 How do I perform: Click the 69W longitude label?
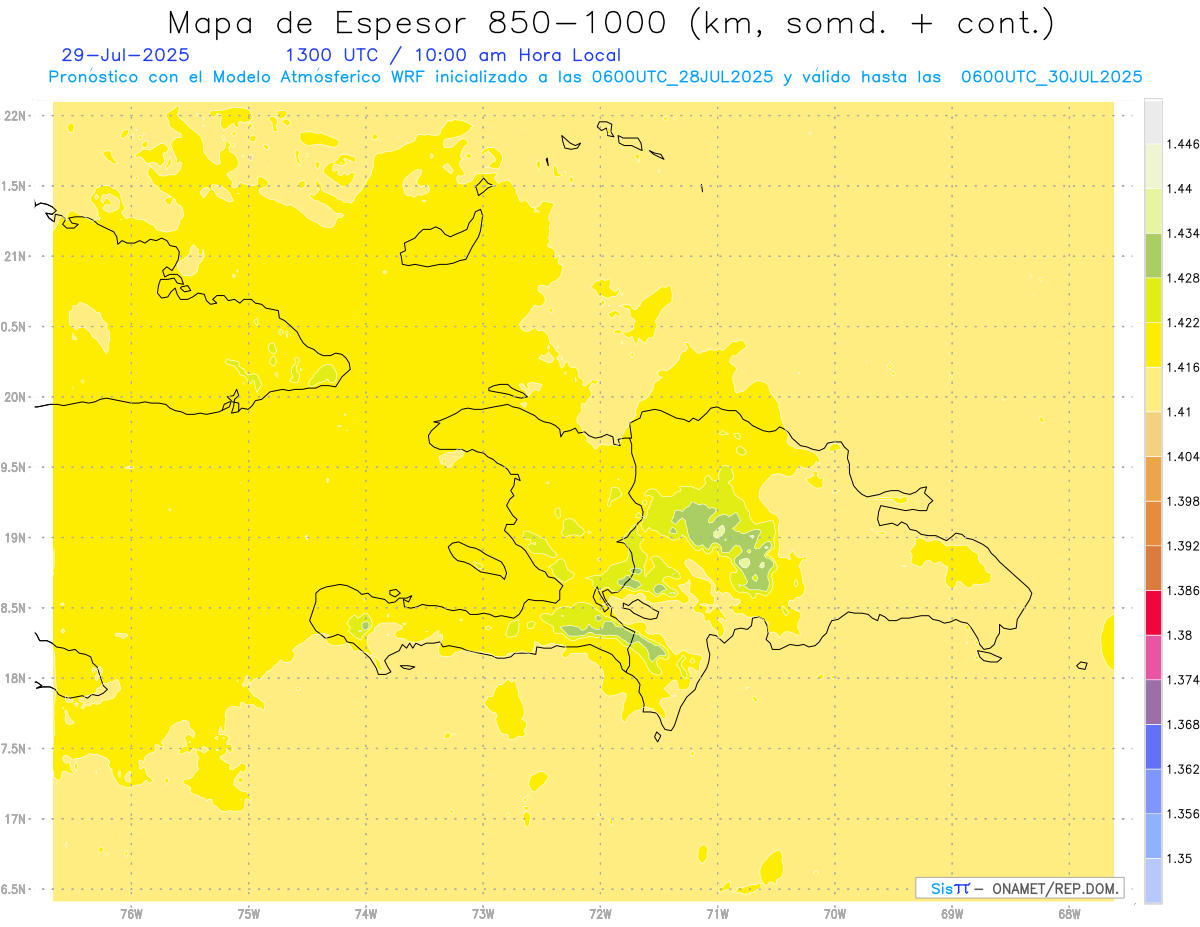[x=952, y=913]
